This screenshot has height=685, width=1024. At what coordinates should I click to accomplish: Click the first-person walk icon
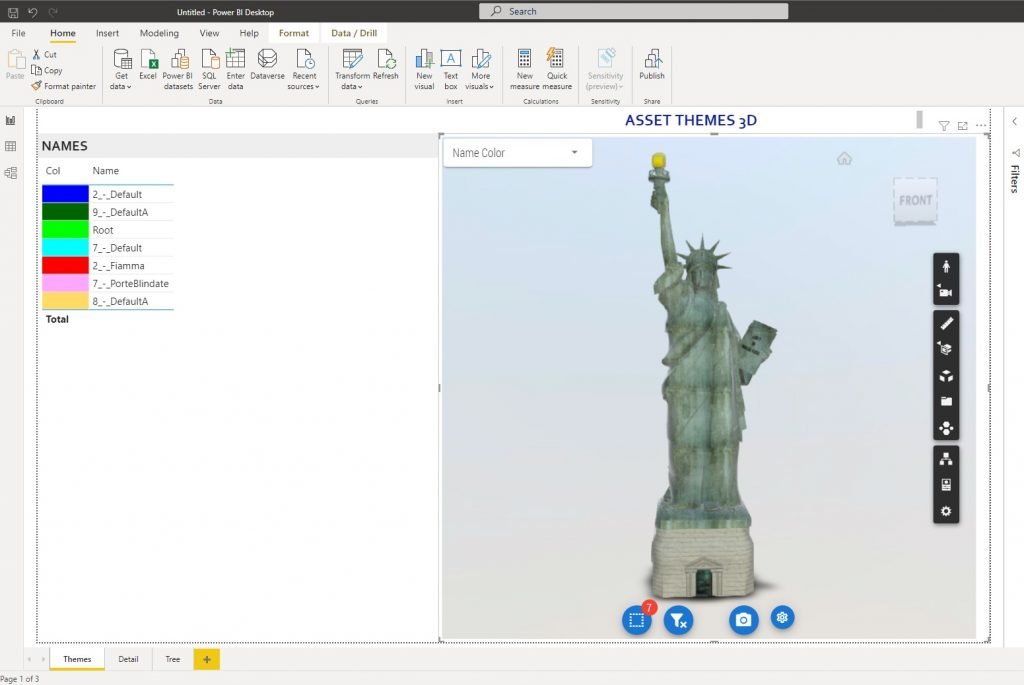tap(946, 266)
